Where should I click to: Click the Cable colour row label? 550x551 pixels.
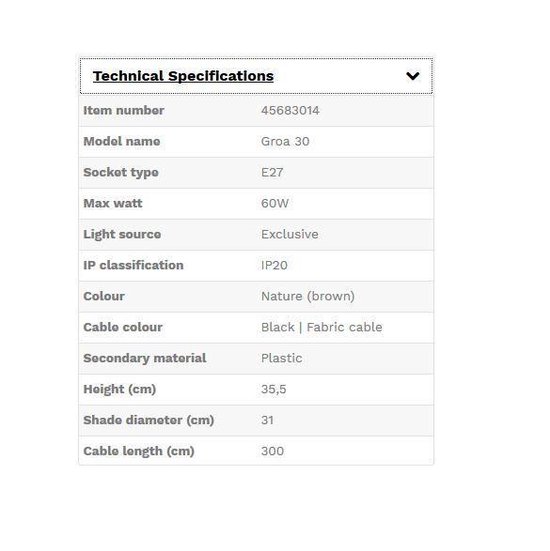coord(123,327)
